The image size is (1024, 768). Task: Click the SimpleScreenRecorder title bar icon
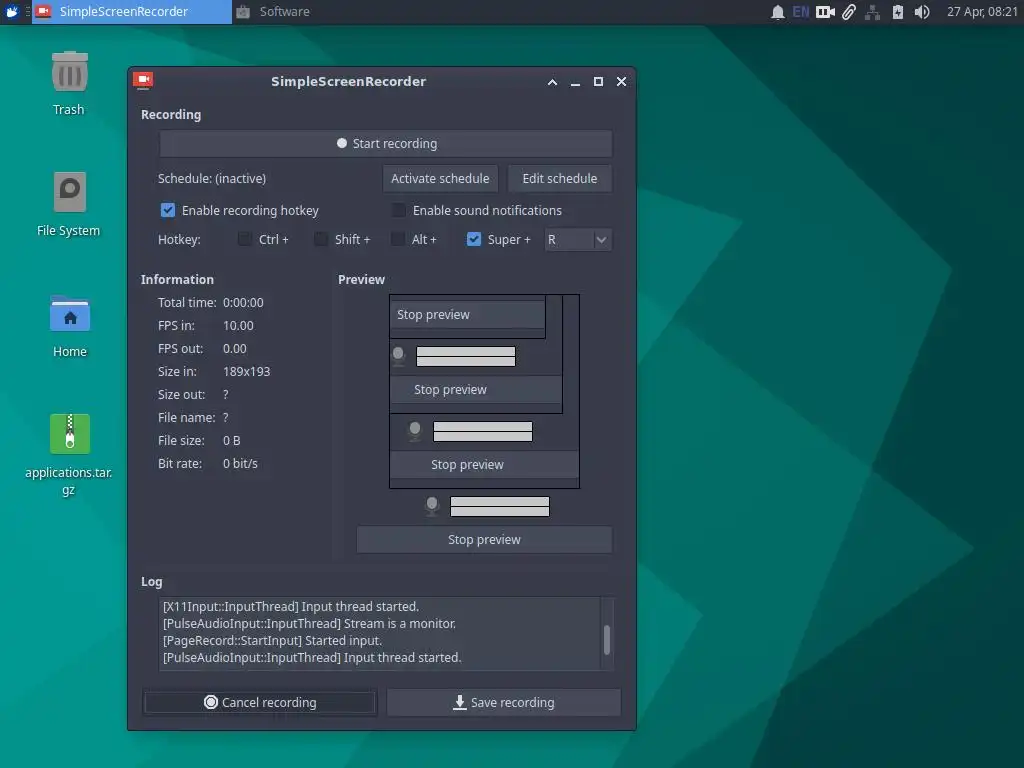point(143,81)
